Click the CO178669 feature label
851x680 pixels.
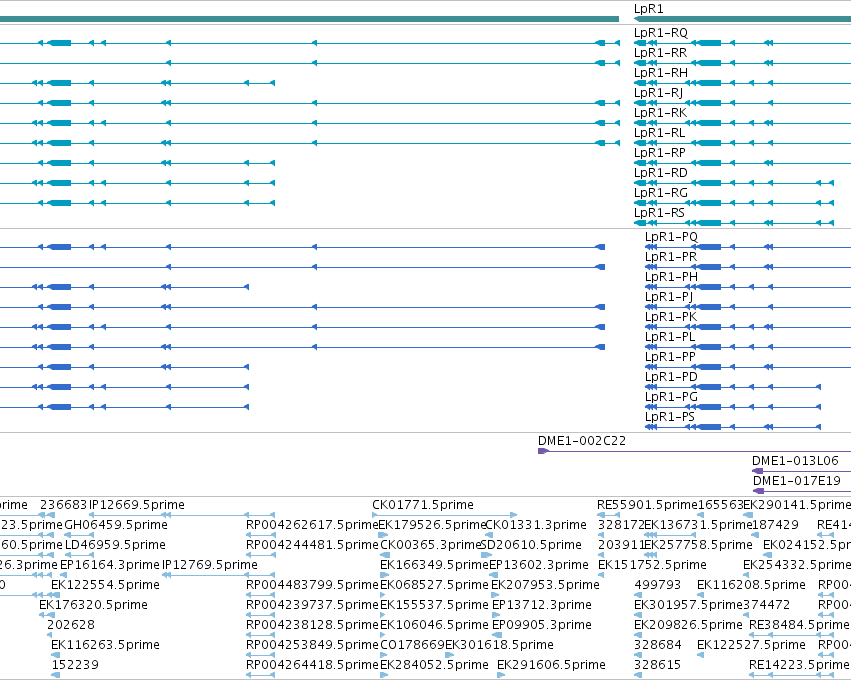[412, 645]
